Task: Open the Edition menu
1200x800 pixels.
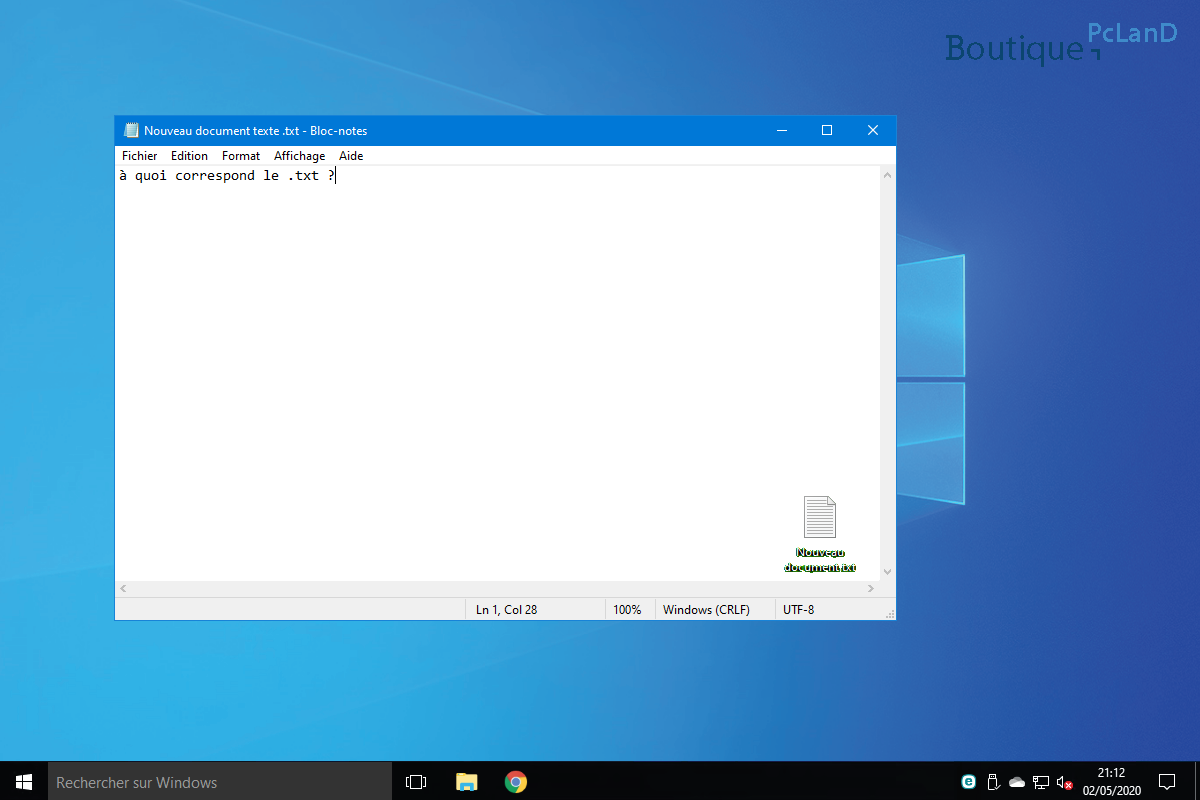Action: coord(189,156)
